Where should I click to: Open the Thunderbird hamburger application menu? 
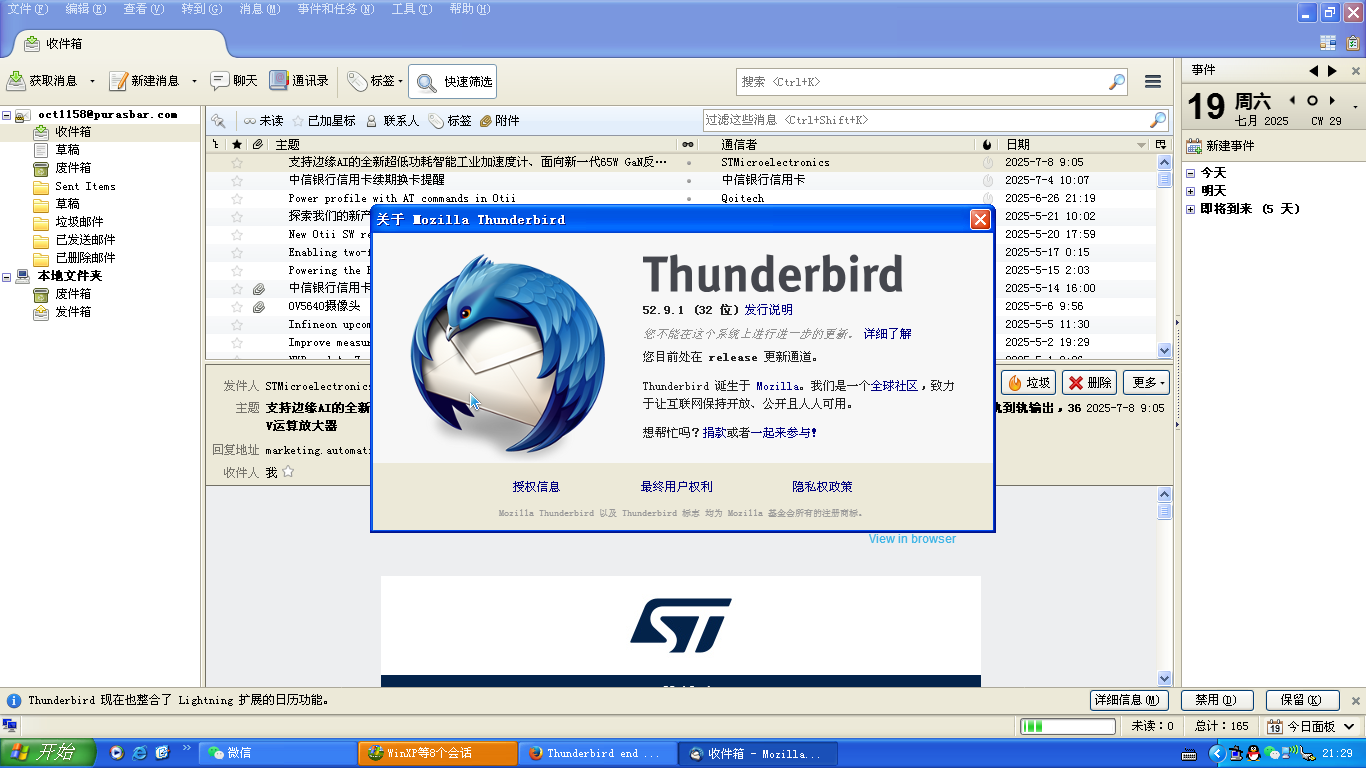[x=1153, y=82]
